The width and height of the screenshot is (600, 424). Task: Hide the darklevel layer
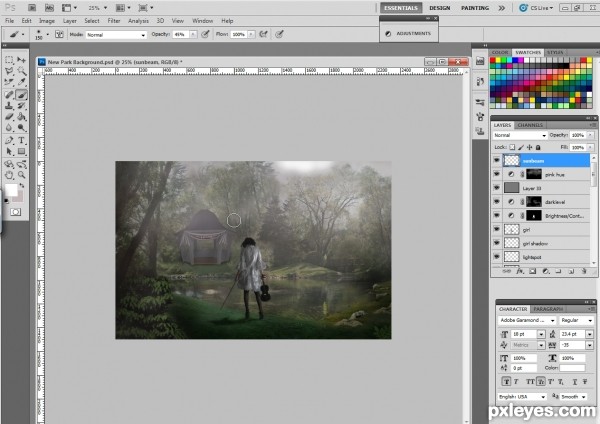tap(497, 202)
